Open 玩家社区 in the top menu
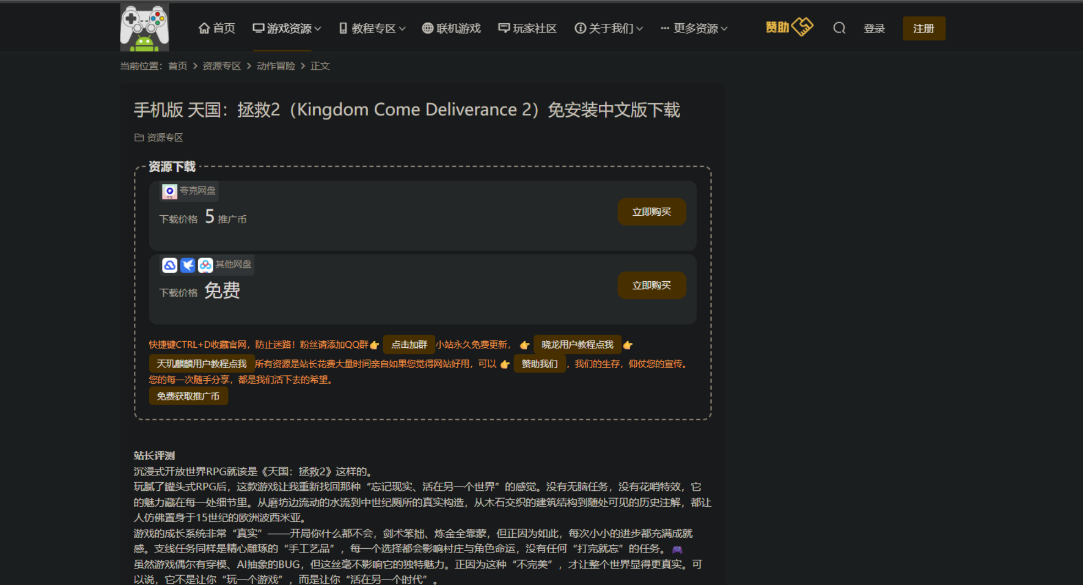This screenshot has width=1083, height=585. (x=527, y=28)
